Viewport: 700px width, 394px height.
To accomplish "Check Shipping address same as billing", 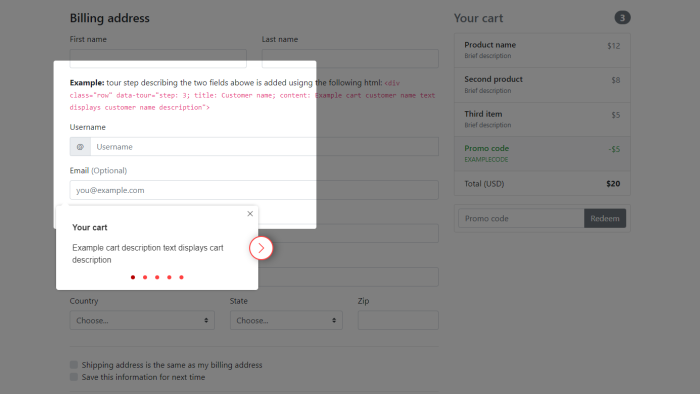I will point(74,365).
